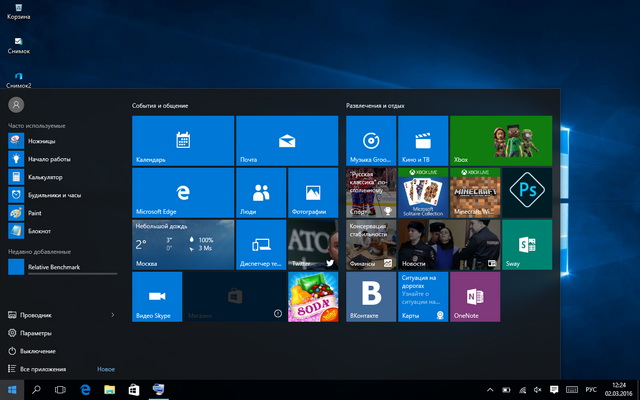
Task: Open recently added Relative Benchmark
Action: 62,267
